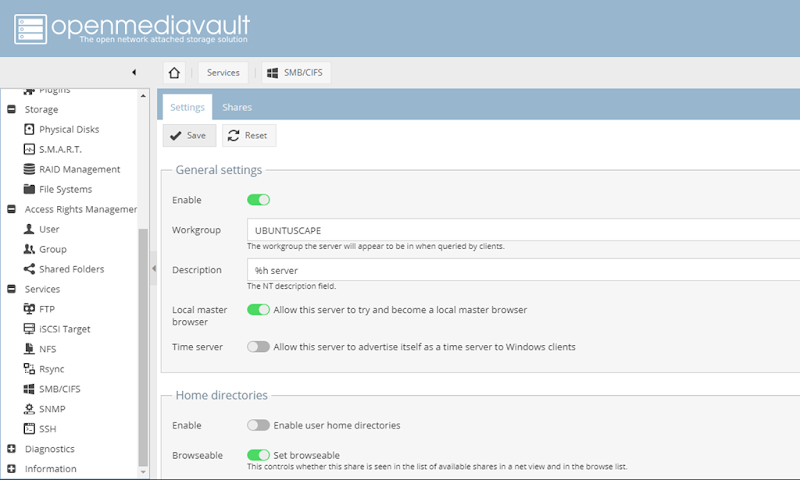Click the Rsync service icon

click(29, 368)
